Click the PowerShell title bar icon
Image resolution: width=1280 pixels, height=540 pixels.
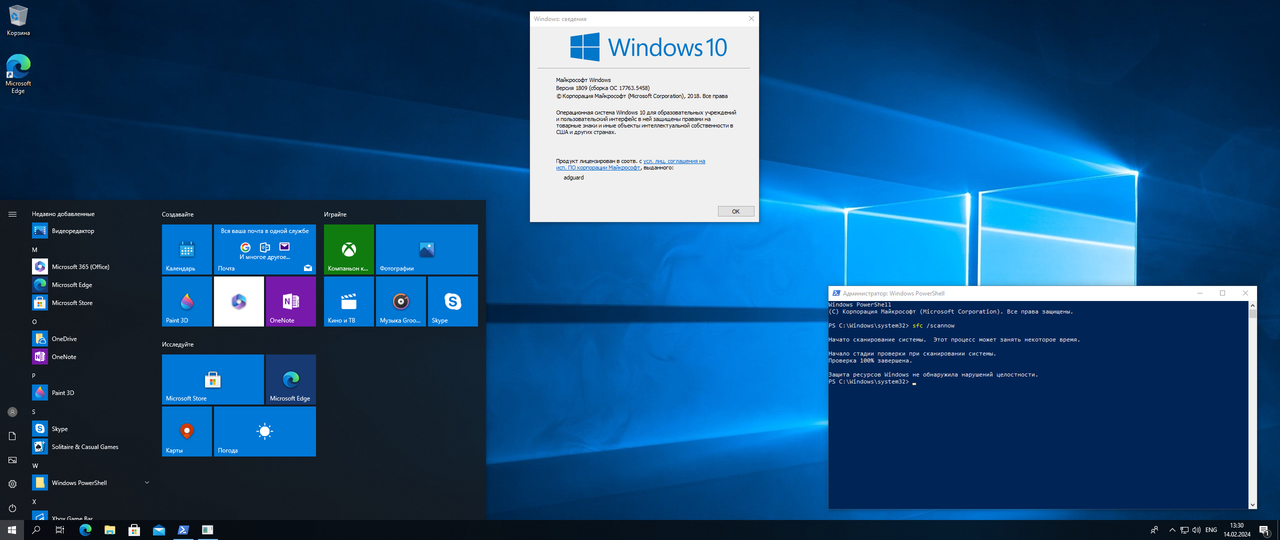pos(836,293)
